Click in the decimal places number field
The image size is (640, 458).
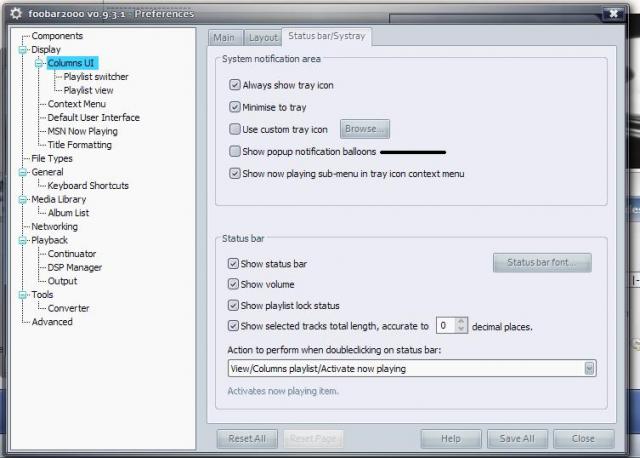[446, 326]
